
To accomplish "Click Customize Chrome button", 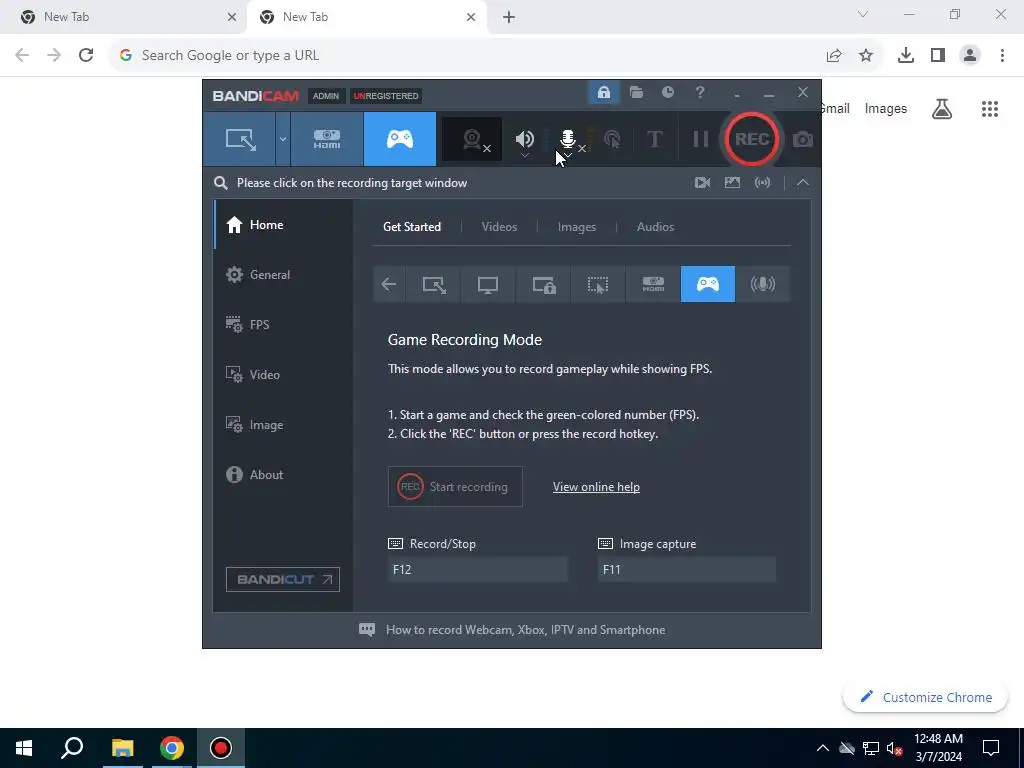I will pyautogui.click(x=925, y=697).
